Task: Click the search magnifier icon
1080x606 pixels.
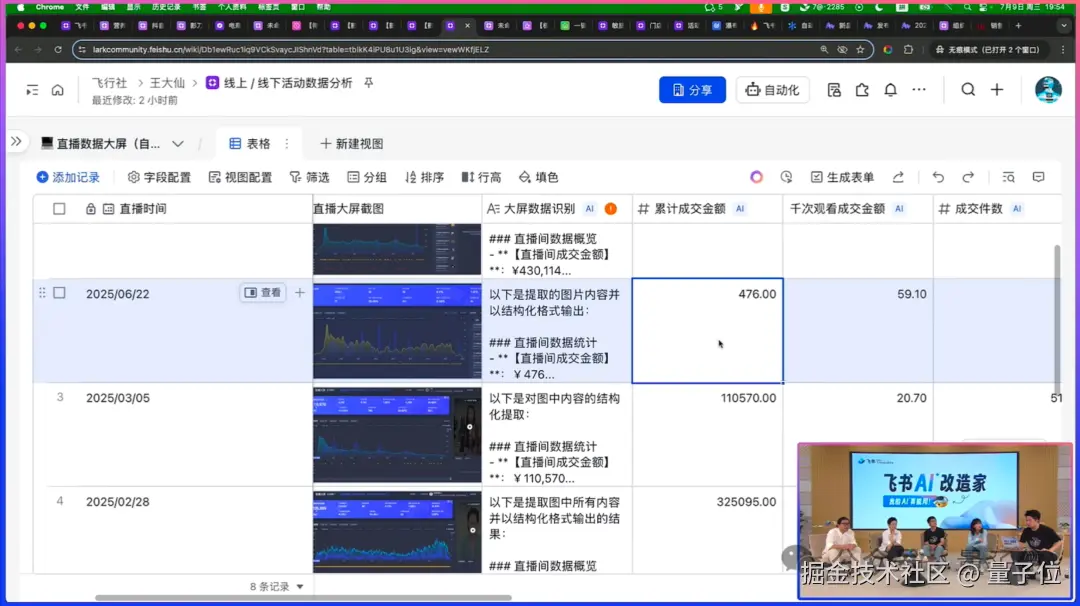Action: (x=968, y=90)
